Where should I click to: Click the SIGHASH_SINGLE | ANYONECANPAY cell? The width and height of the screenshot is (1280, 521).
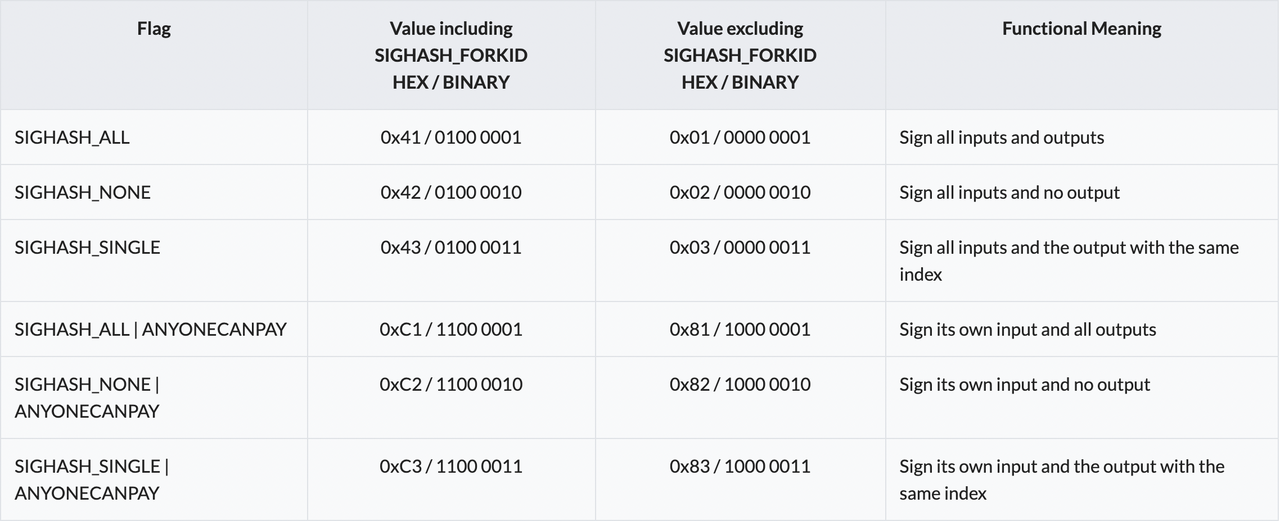pos(92,479)
